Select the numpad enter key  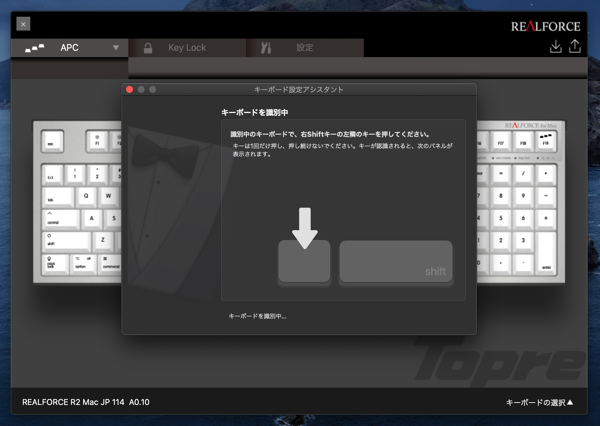click(x=546, y=252)
